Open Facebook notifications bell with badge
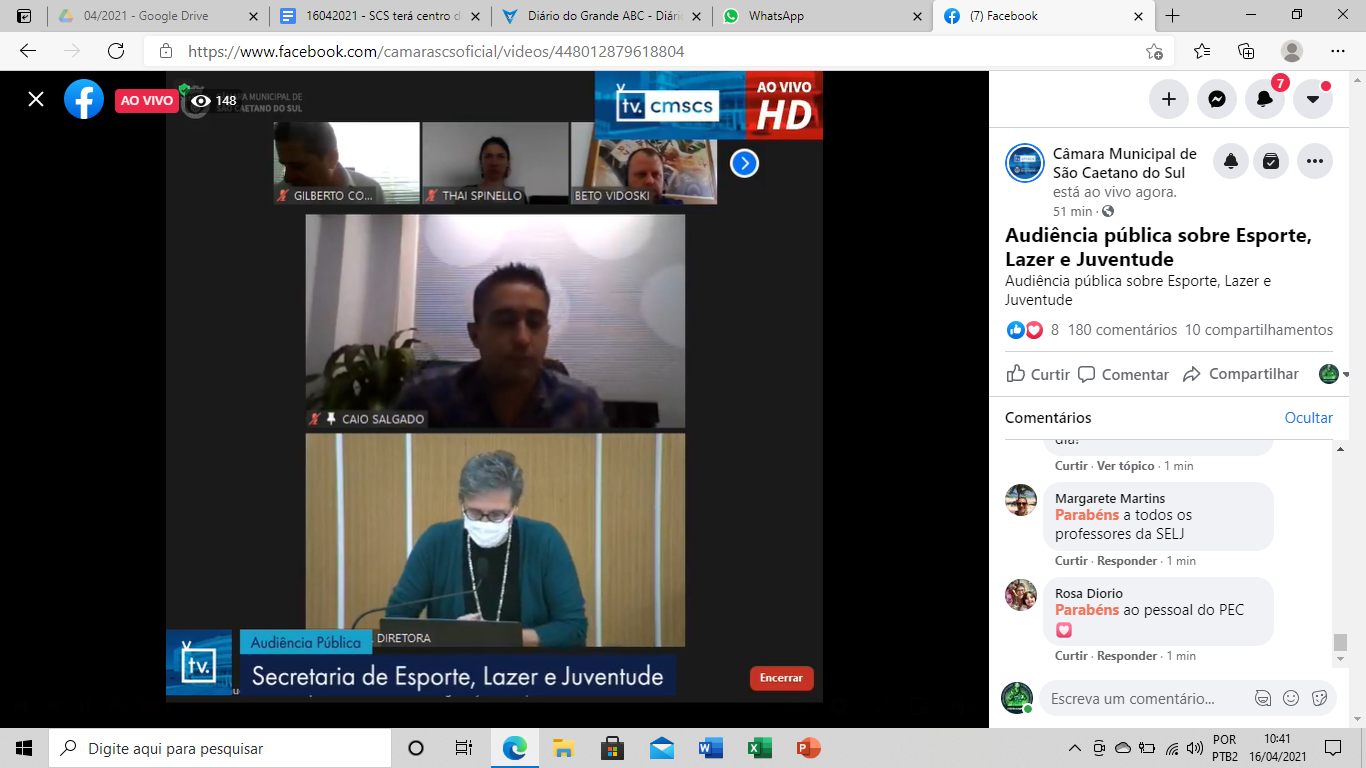Screen dimensions: 1366x768 coord(1265,99)
